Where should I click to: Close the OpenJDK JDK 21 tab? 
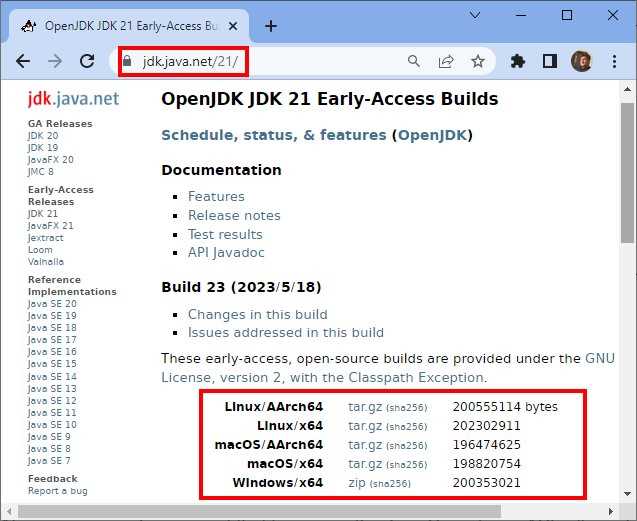pyautogui.click(x=233, y=26)
